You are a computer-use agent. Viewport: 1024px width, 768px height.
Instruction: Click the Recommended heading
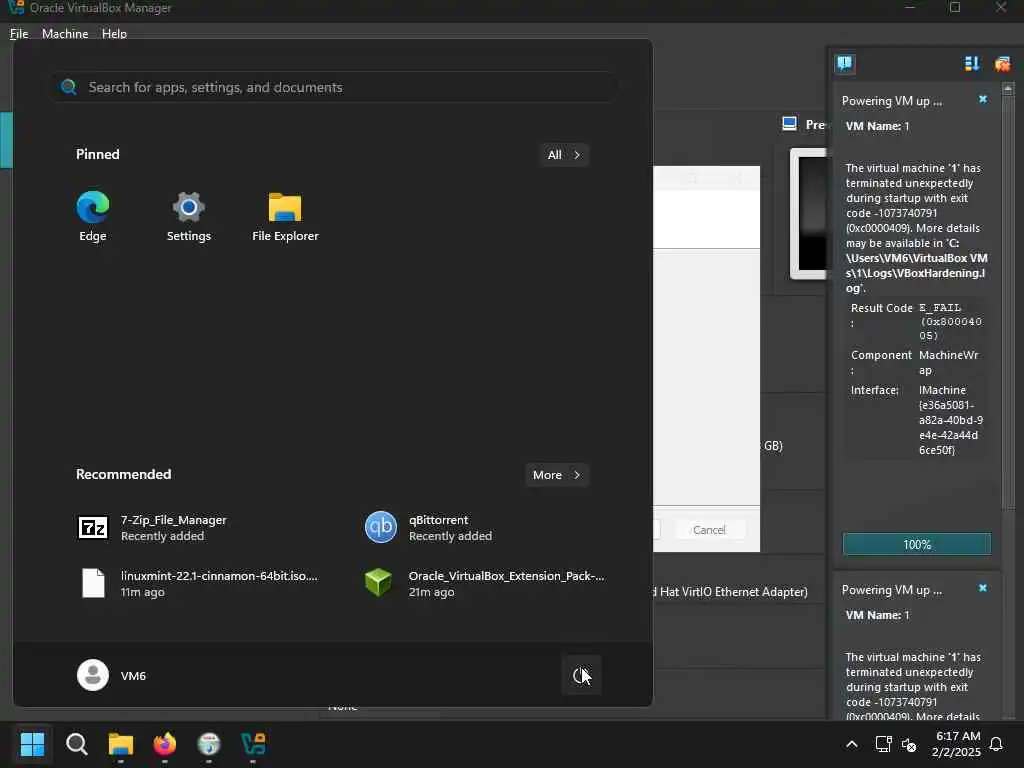pos(123,474)
